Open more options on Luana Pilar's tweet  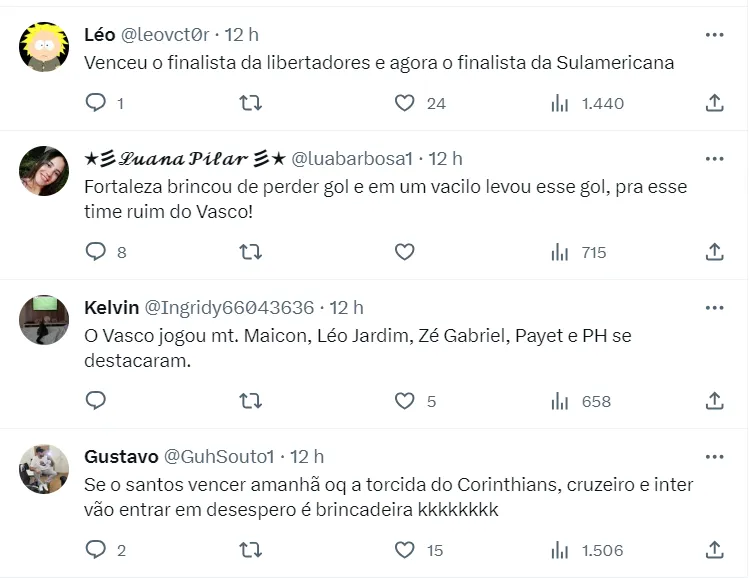pyautogui.click(x=714, y=159)
